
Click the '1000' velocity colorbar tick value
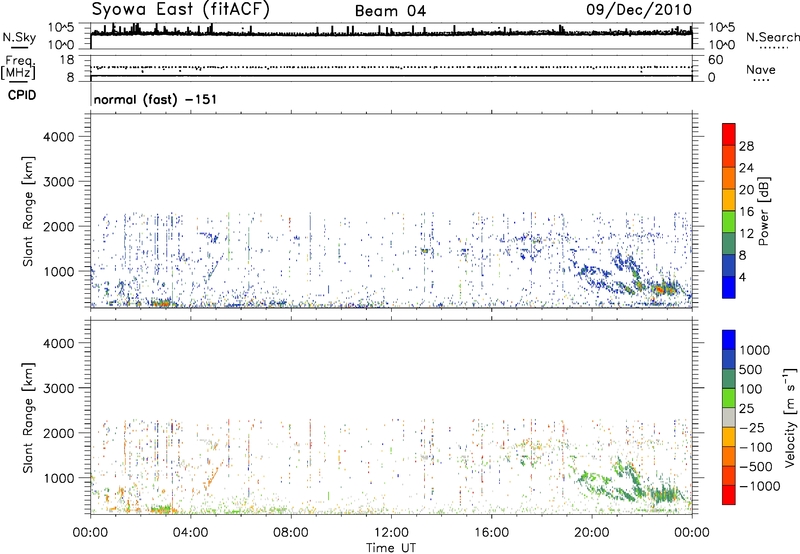pyautogui.click(x=755, y=350)
